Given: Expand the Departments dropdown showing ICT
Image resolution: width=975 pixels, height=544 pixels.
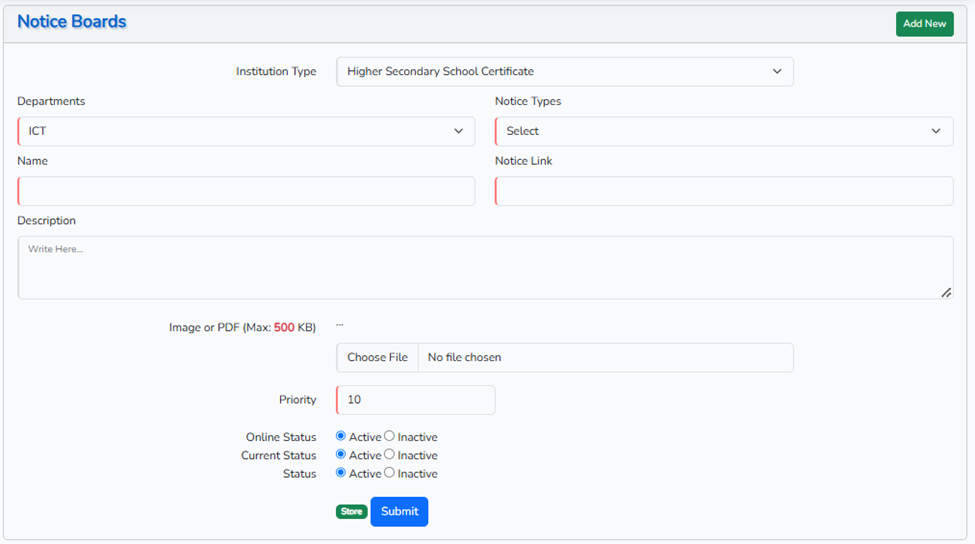Looking at the screenshot, I should click(x=246, y=131).
